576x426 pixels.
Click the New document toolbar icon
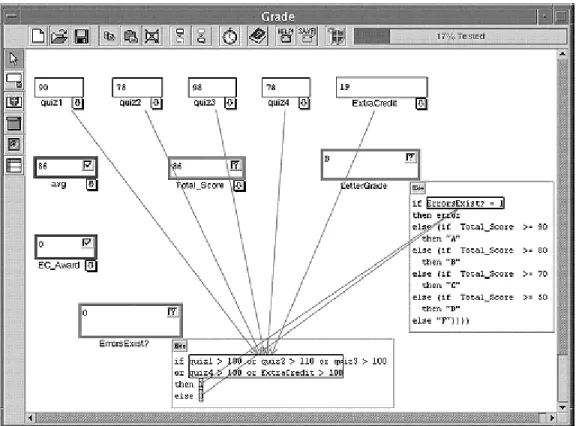38,36
